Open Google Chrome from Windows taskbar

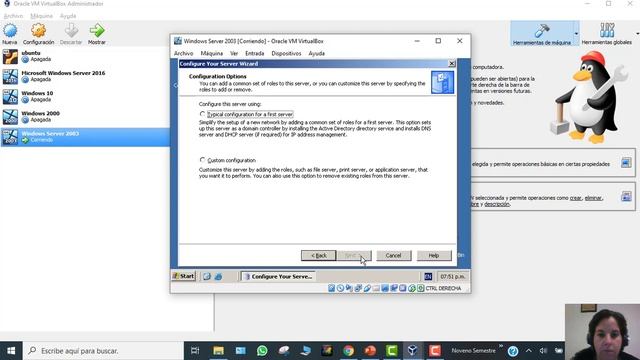pyautogui.click(x=348, y=351)
